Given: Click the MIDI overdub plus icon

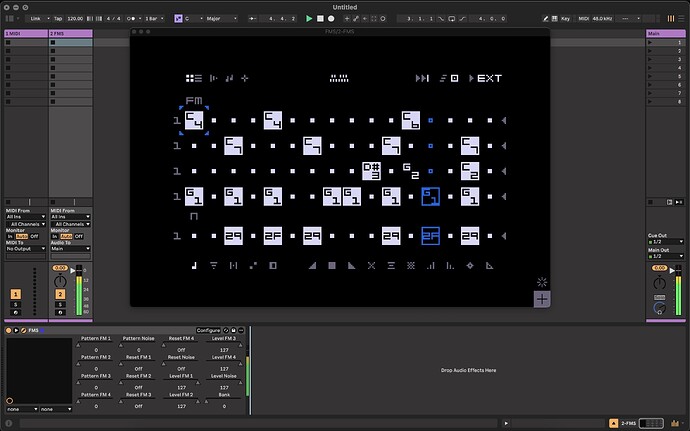Looking at the screenshot, I should tap(347, 18).
